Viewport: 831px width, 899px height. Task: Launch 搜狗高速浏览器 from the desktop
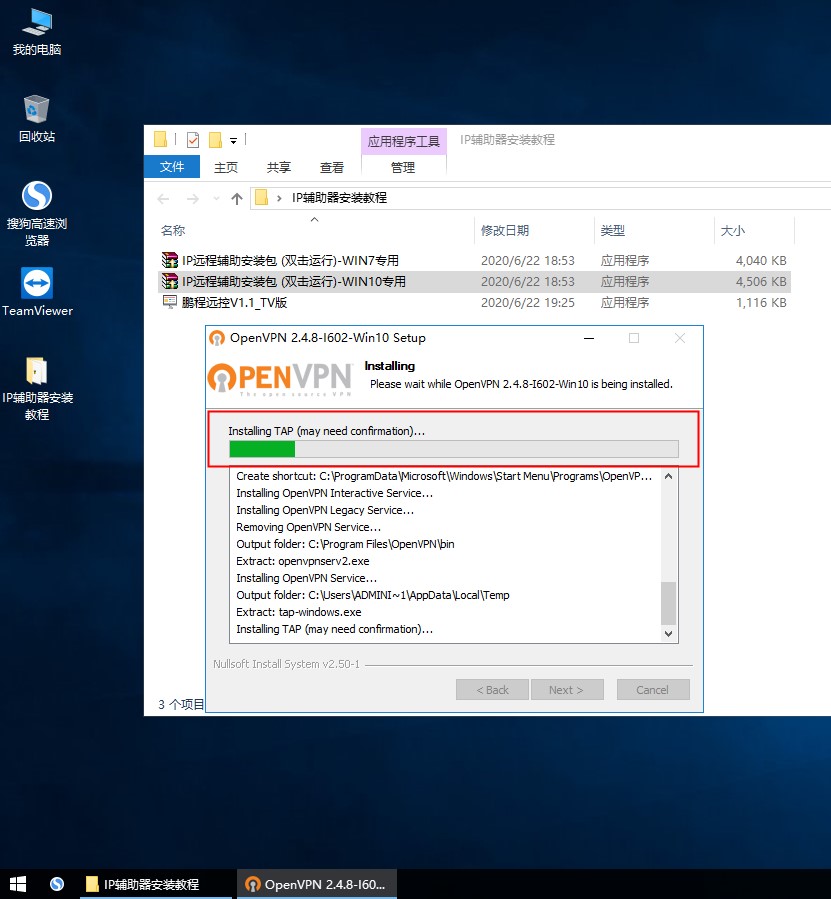tap(37, 213)
